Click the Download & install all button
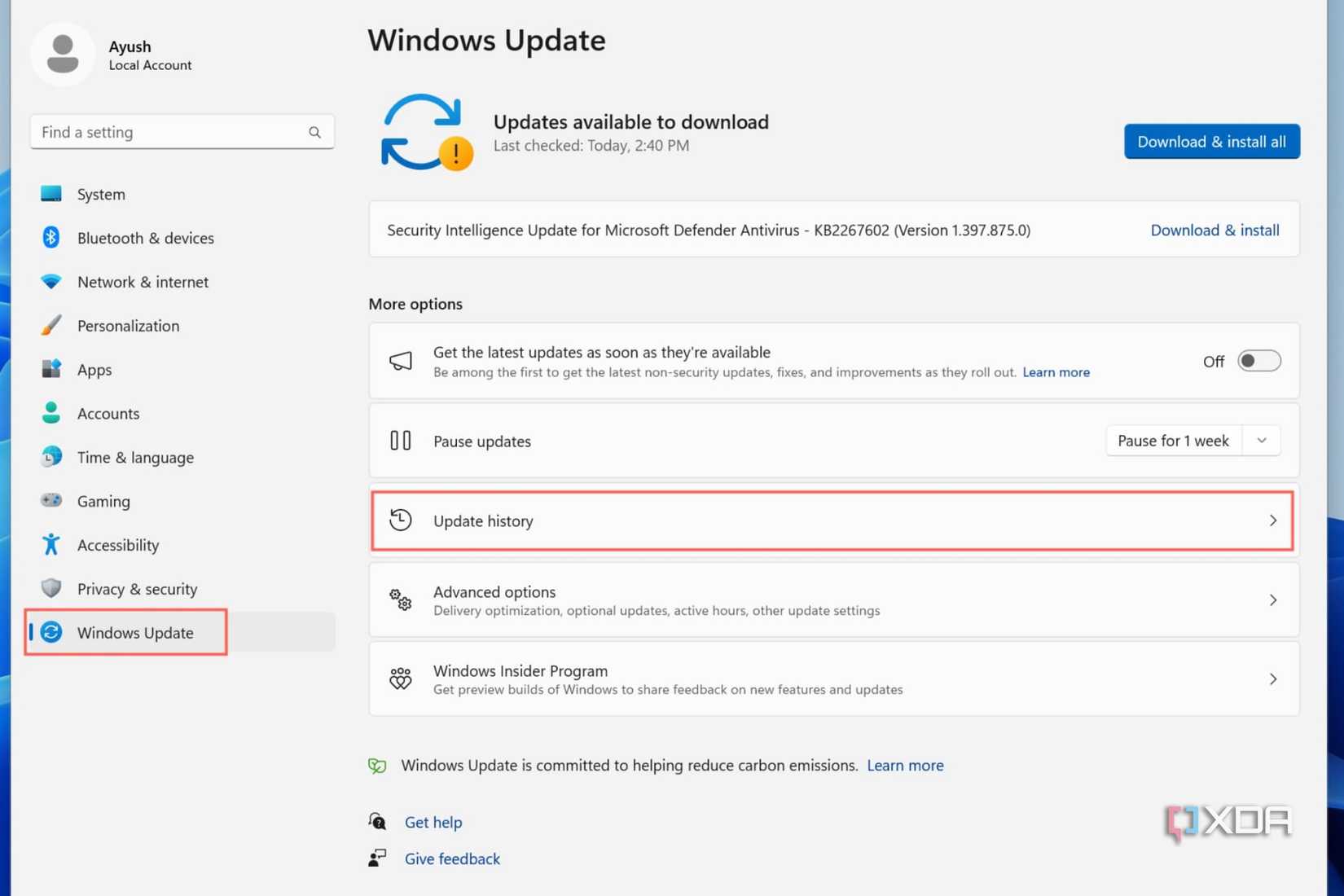The width and height of the screenshot is (1344, 896). tap(1211, 141)
